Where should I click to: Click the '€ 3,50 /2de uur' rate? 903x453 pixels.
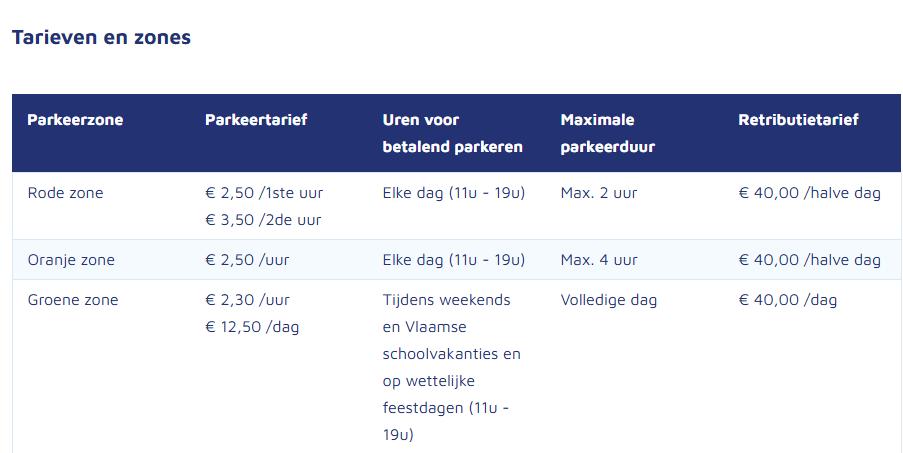[263, 219]
